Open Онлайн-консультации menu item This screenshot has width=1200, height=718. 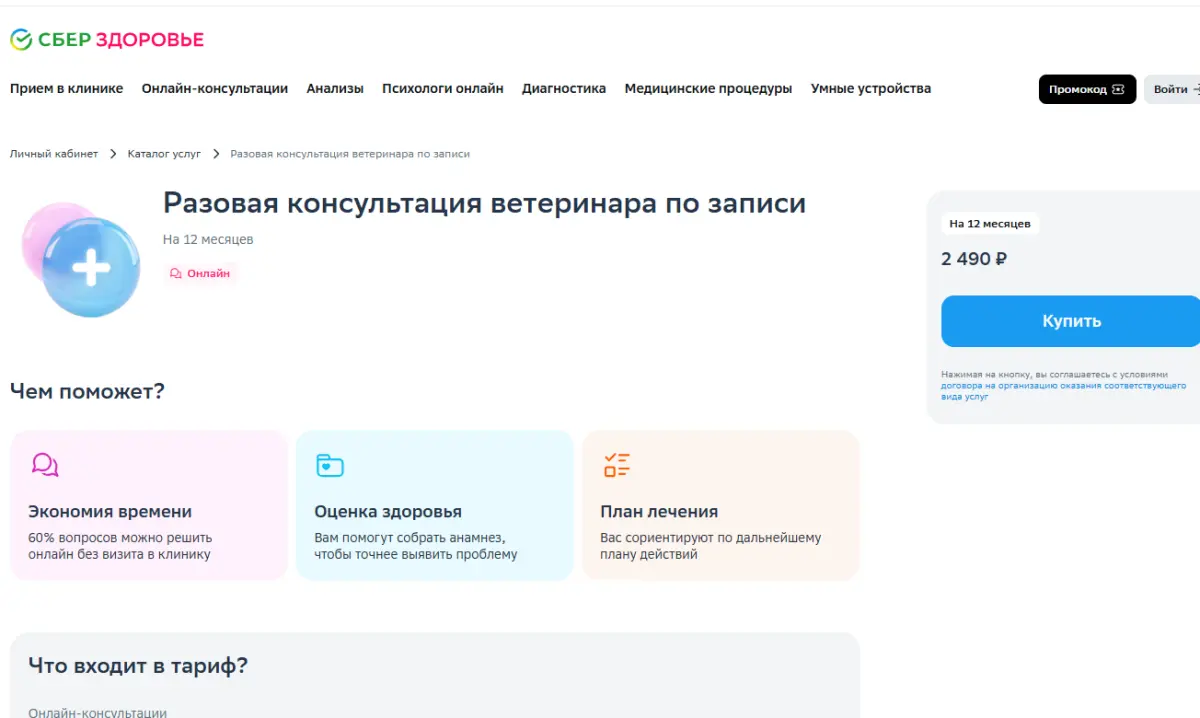pos(215,89)
